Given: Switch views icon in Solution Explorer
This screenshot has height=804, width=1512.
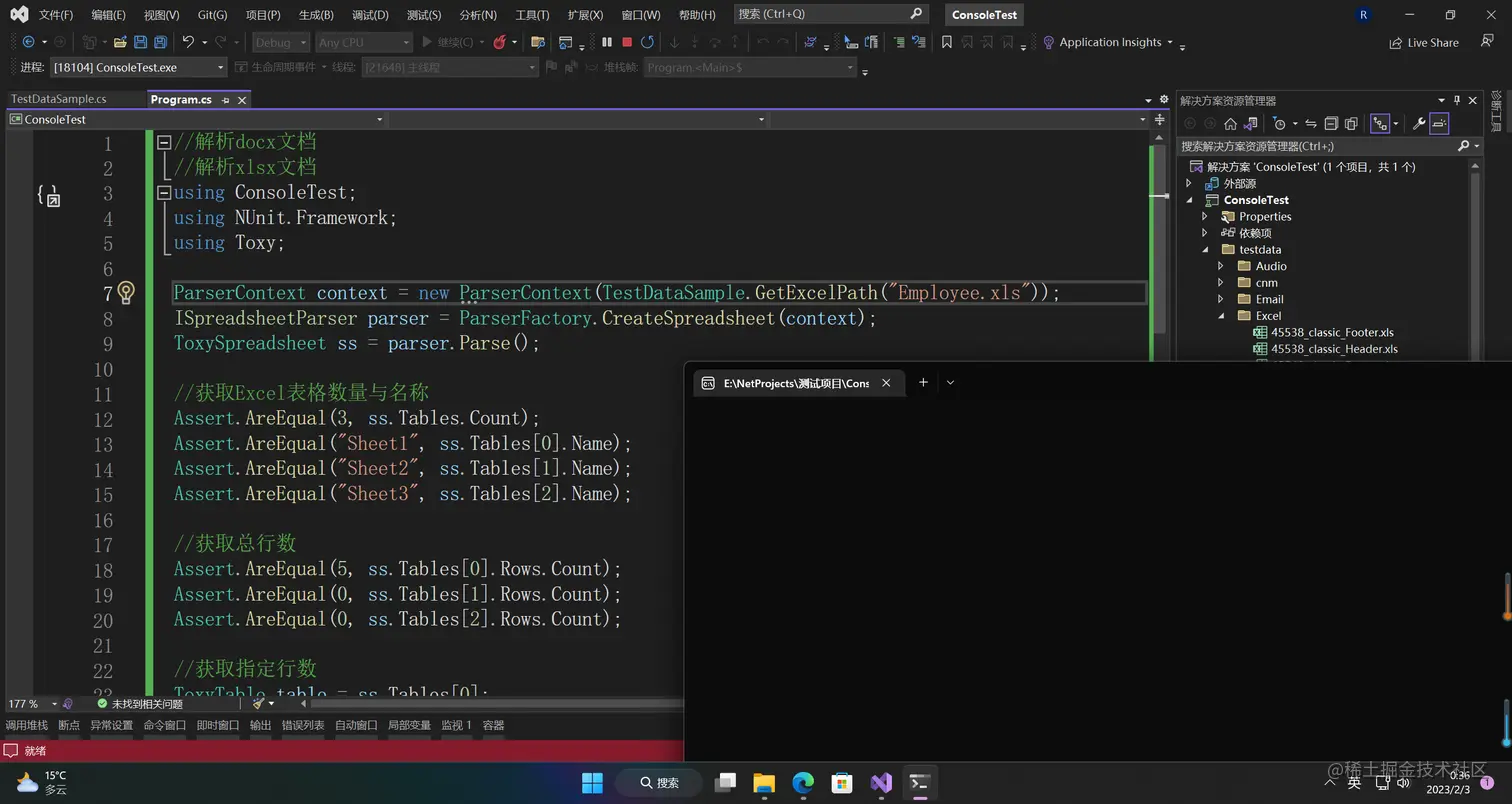Looking at the screenshot, I should click(x=1250, y=123).
